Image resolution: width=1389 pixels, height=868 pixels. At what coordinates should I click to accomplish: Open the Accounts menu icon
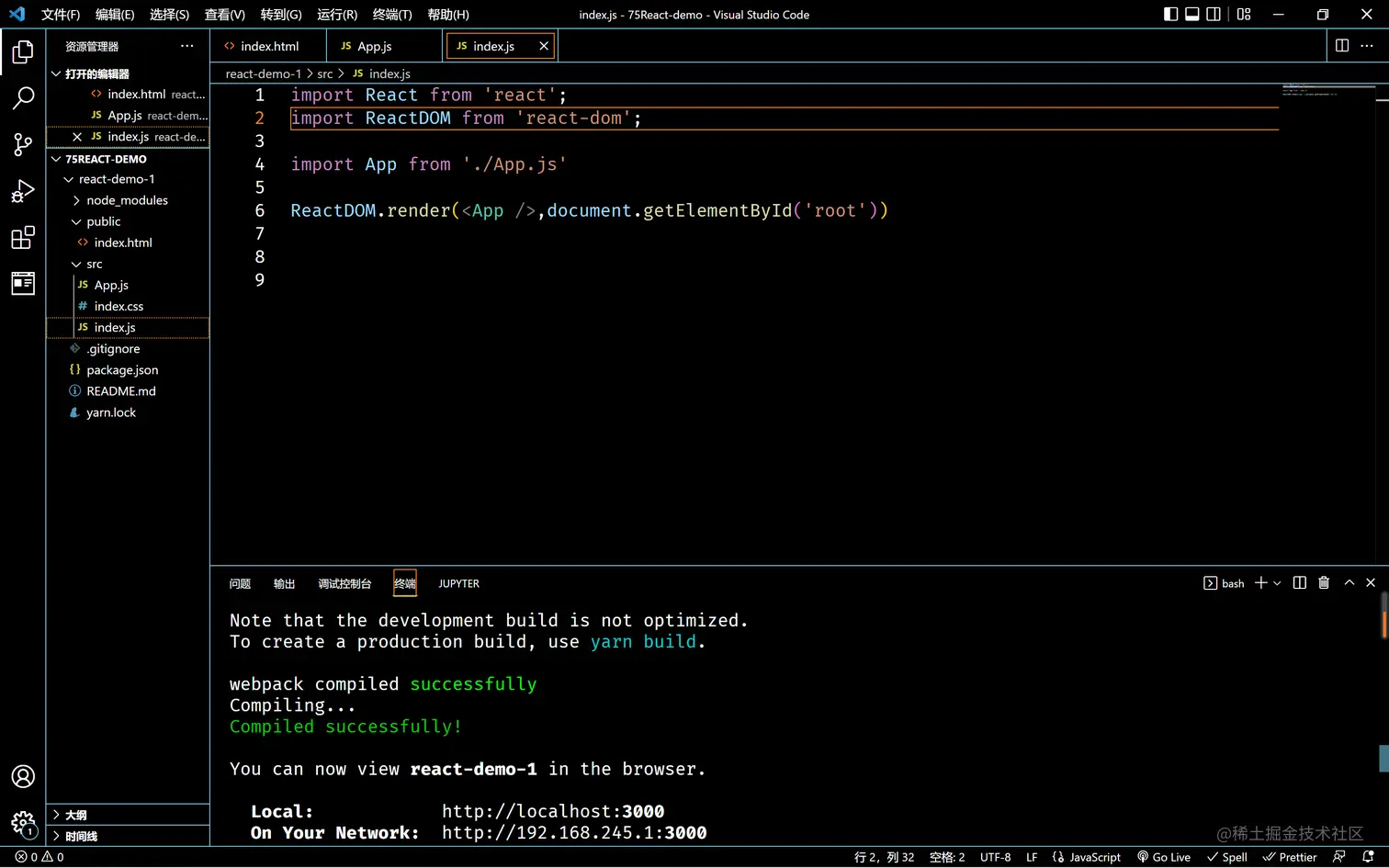click(x=23, y=776)
